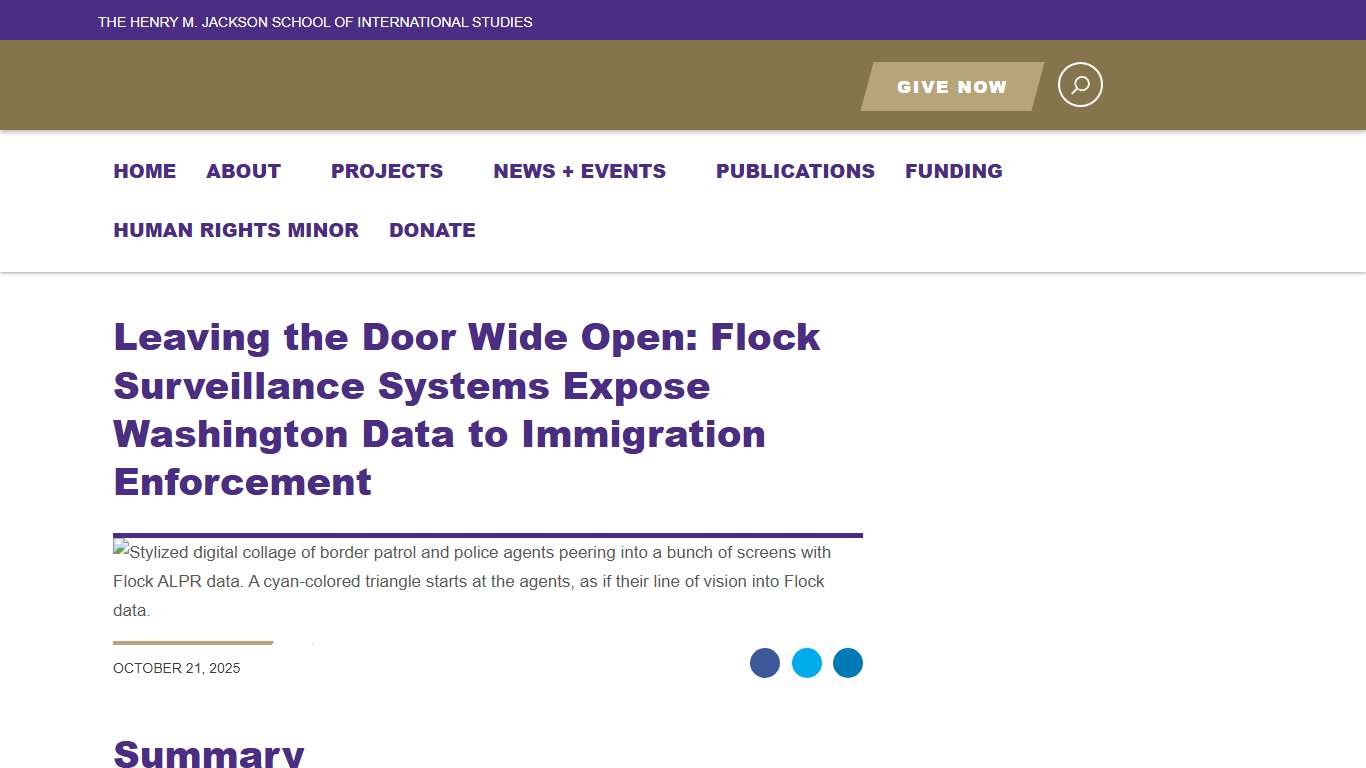Screen dimensions: 1366x768
Task: Expand the ABOUT dropdown menu
Action: pos(243,171)
